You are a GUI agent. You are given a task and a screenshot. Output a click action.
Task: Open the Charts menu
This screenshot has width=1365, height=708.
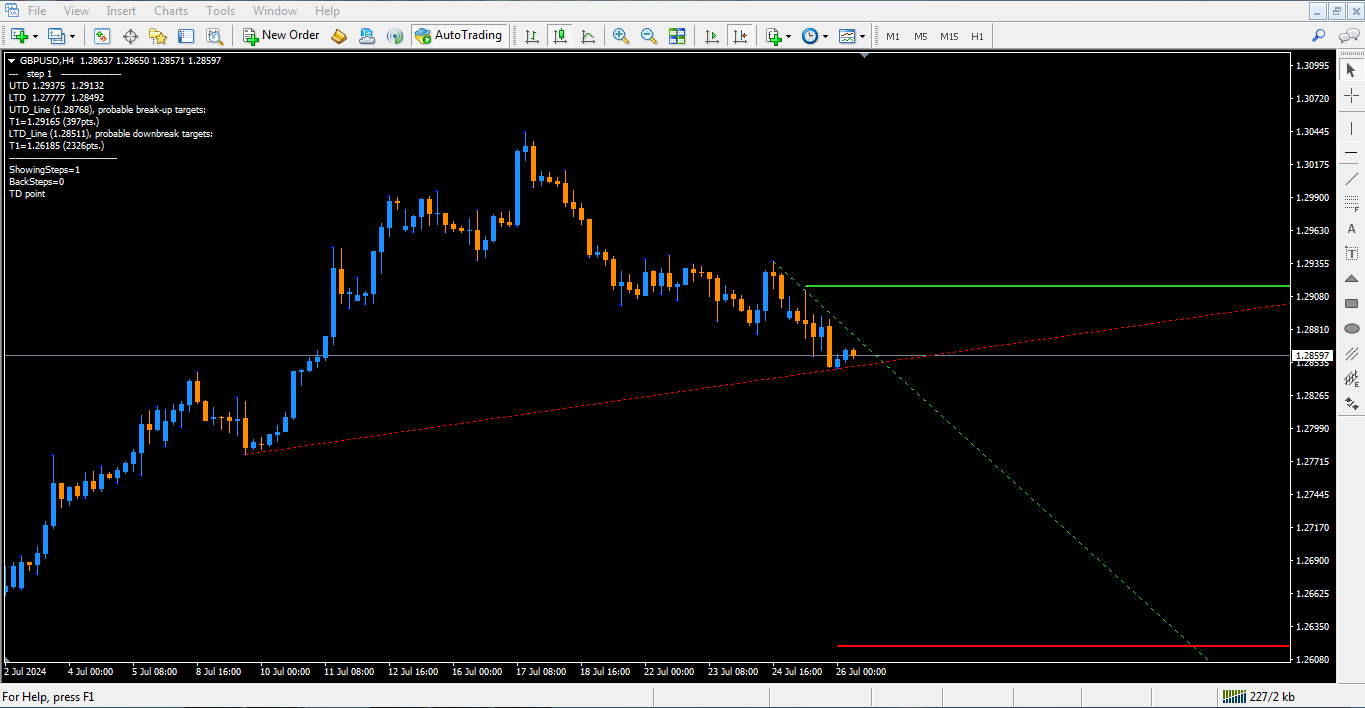(171, 11)
